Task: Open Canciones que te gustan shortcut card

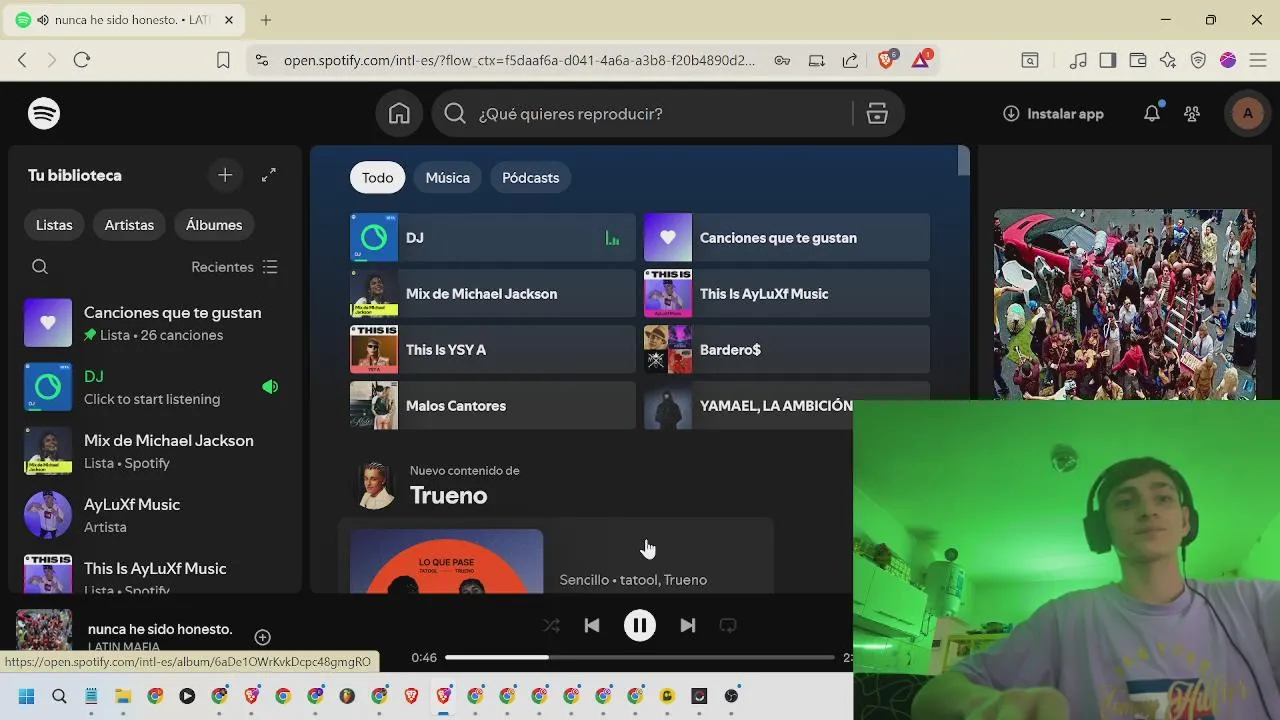Action: (787, 238)
